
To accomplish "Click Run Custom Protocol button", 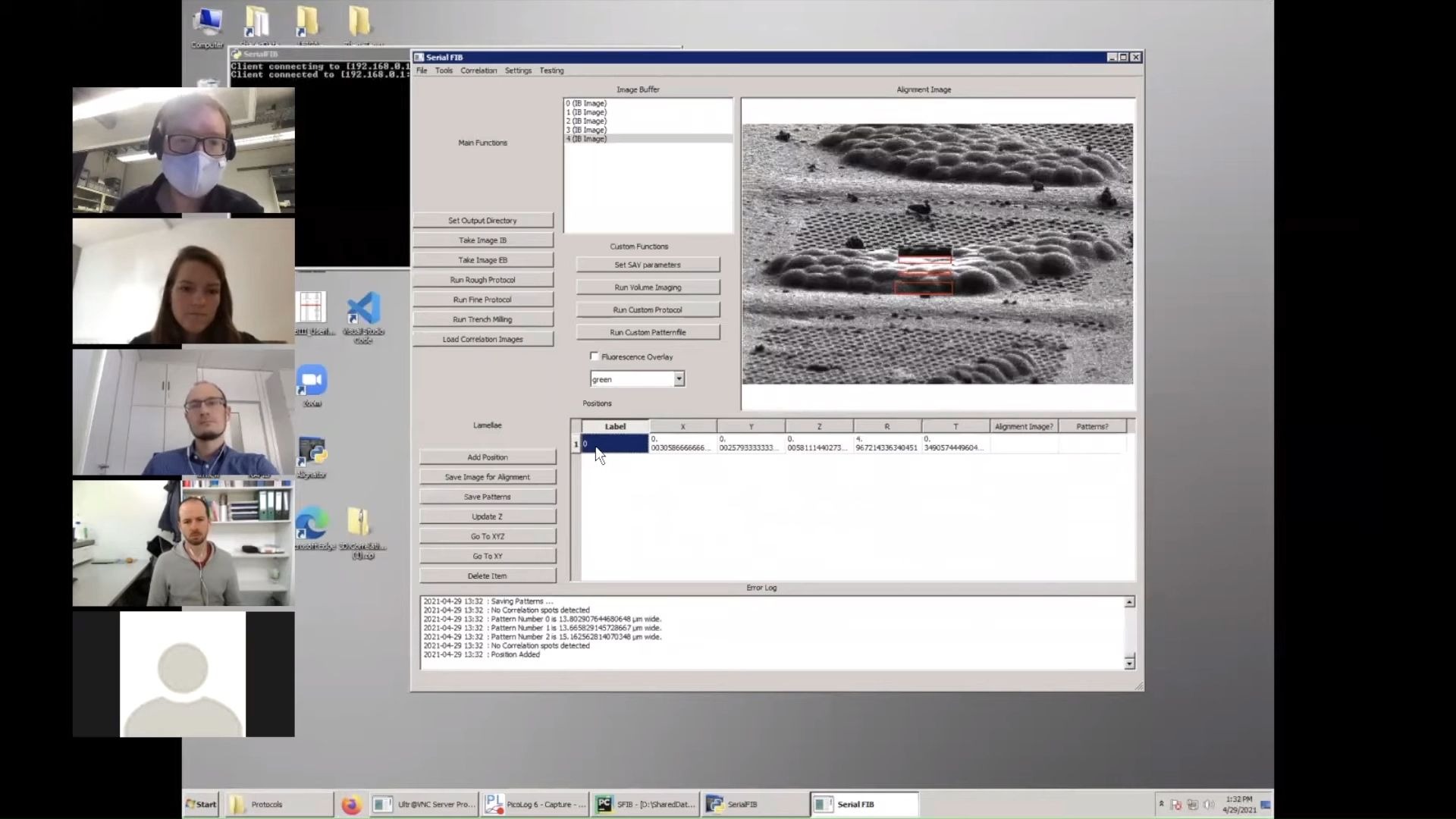I will pyautogui.click(x=648, y=310).
